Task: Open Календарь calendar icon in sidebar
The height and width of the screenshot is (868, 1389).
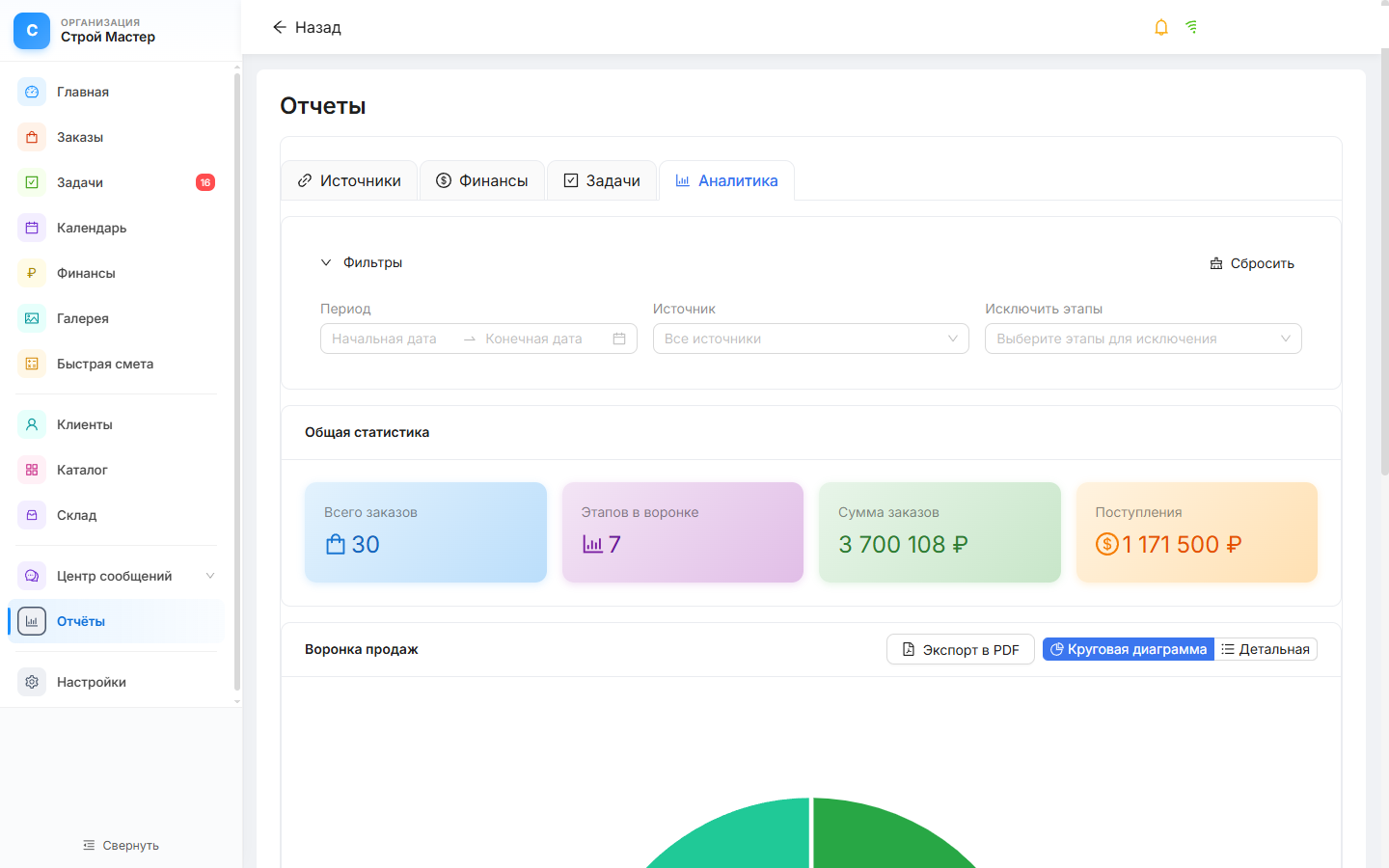Action: point(32,228)
